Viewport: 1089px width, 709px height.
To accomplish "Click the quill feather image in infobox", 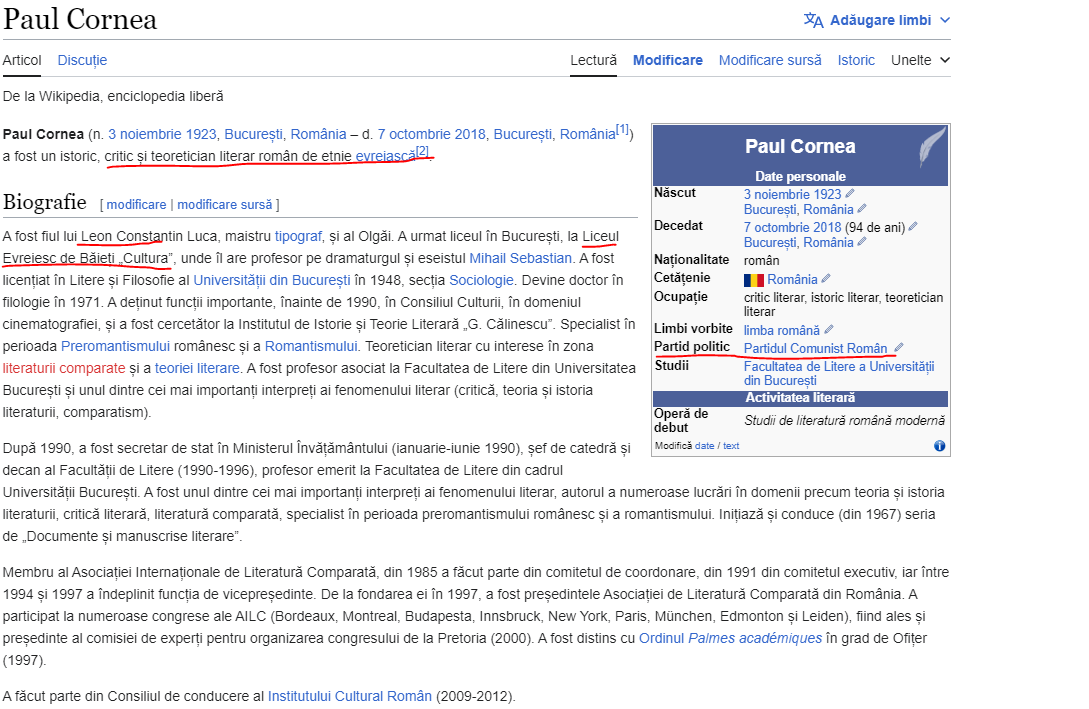I will [x=932, y=147].
